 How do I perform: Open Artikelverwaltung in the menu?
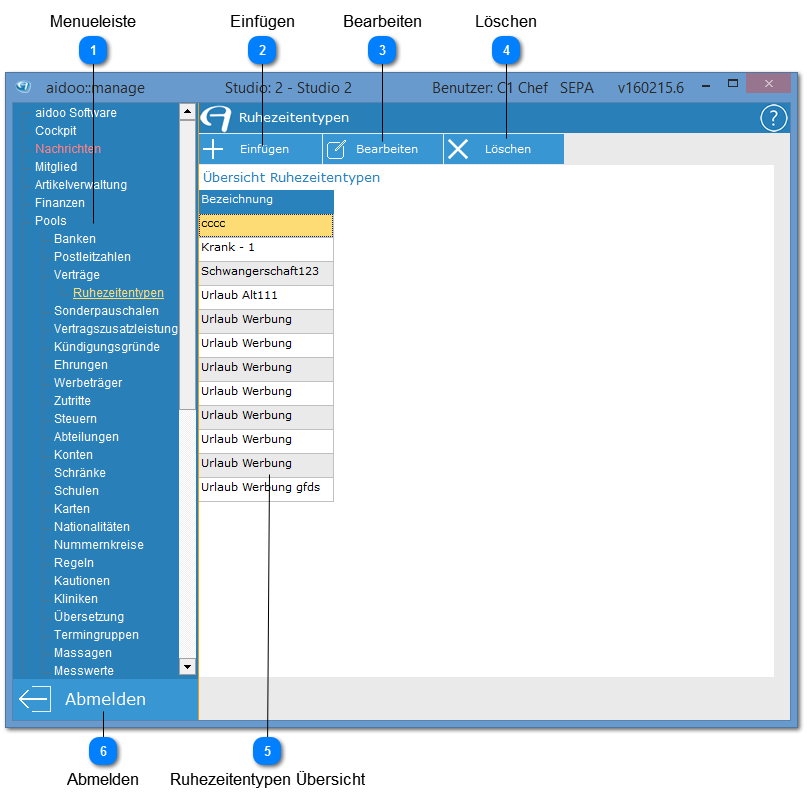pos(81,185)
